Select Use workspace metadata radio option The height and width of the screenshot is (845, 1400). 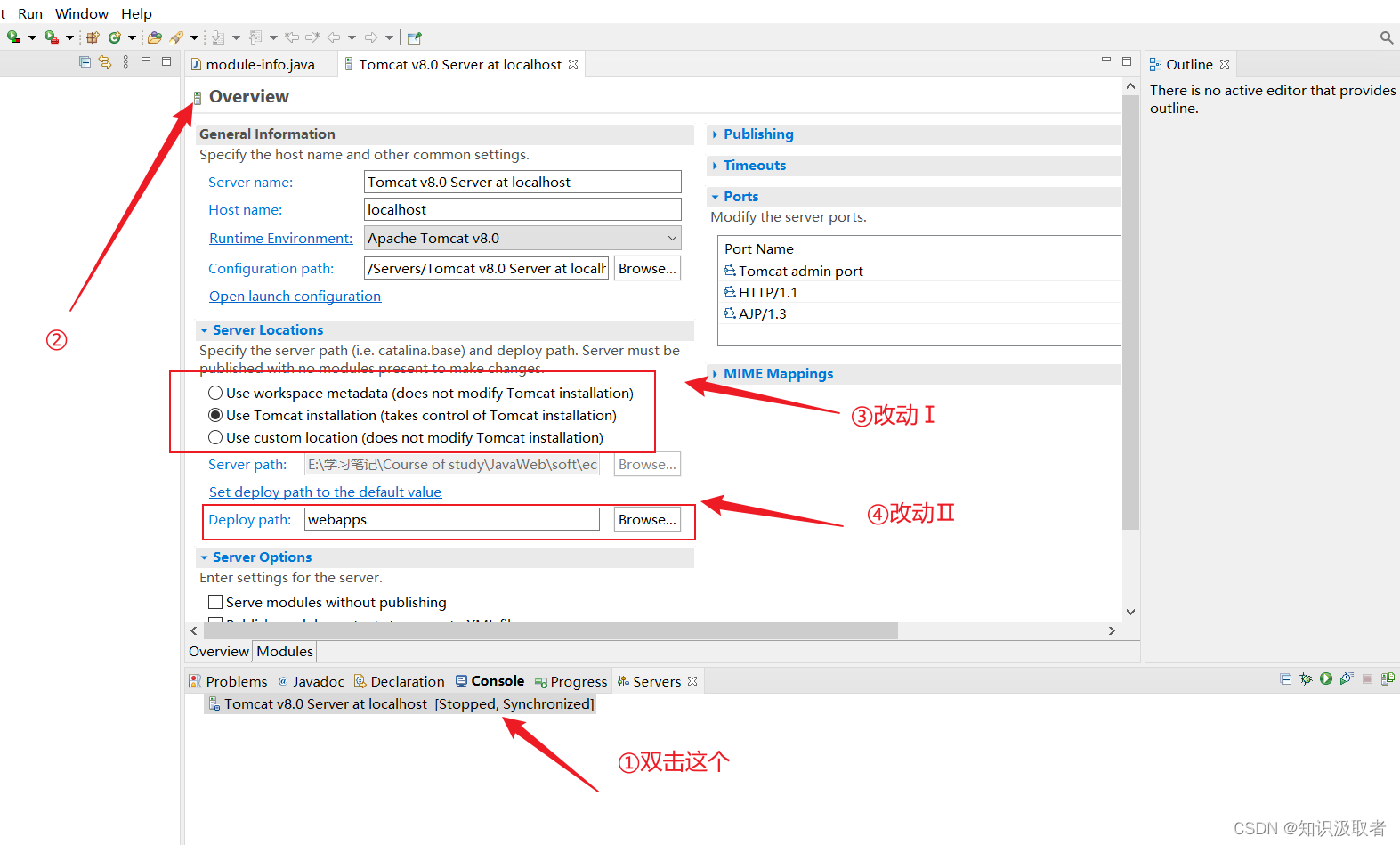(215, 393)
